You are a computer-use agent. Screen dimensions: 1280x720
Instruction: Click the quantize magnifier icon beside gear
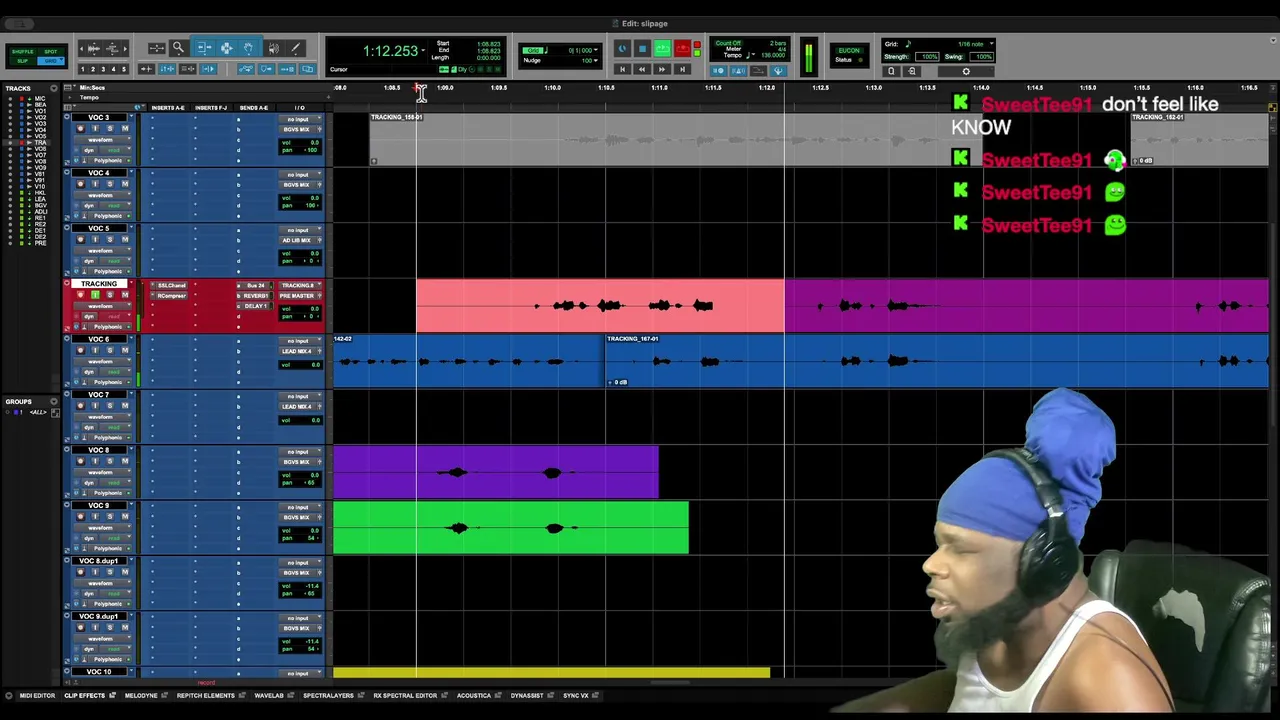911,71
